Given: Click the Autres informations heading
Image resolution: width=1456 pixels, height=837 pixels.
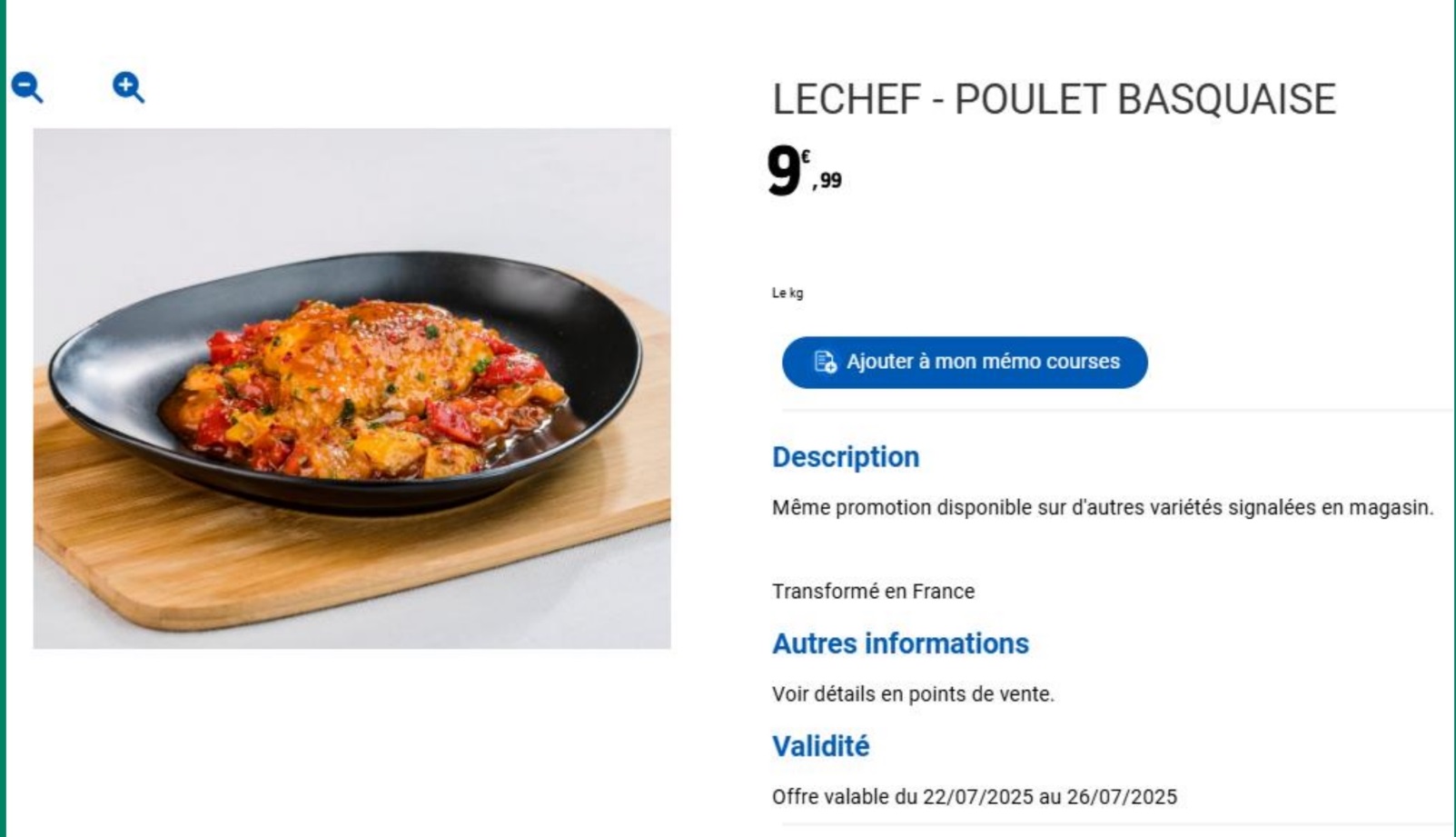Looking at the screenshot, I should point(900,643).
